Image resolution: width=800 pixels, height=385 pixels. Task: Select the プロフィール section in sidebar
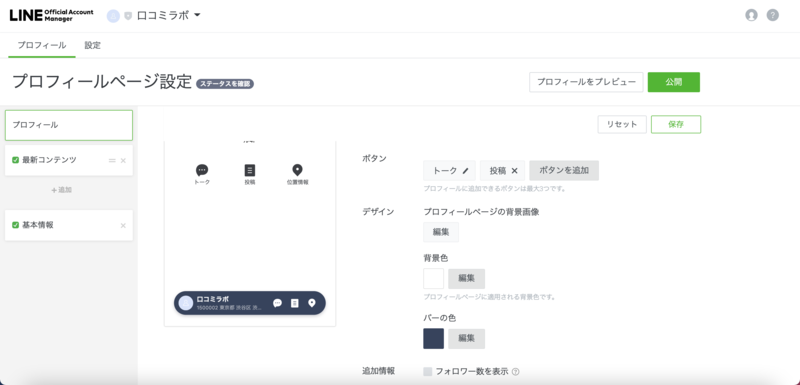tap(69, 125)
